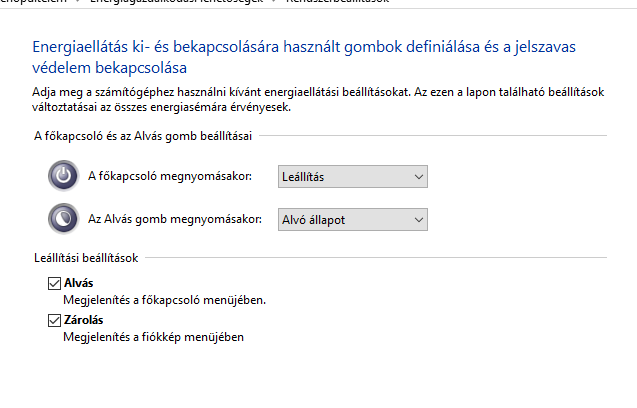Expand breadcrumb arrow before Rendszerbeállítások
Image resolution: width=637 pixels, height=408 pixels.
tap(274, 1)
